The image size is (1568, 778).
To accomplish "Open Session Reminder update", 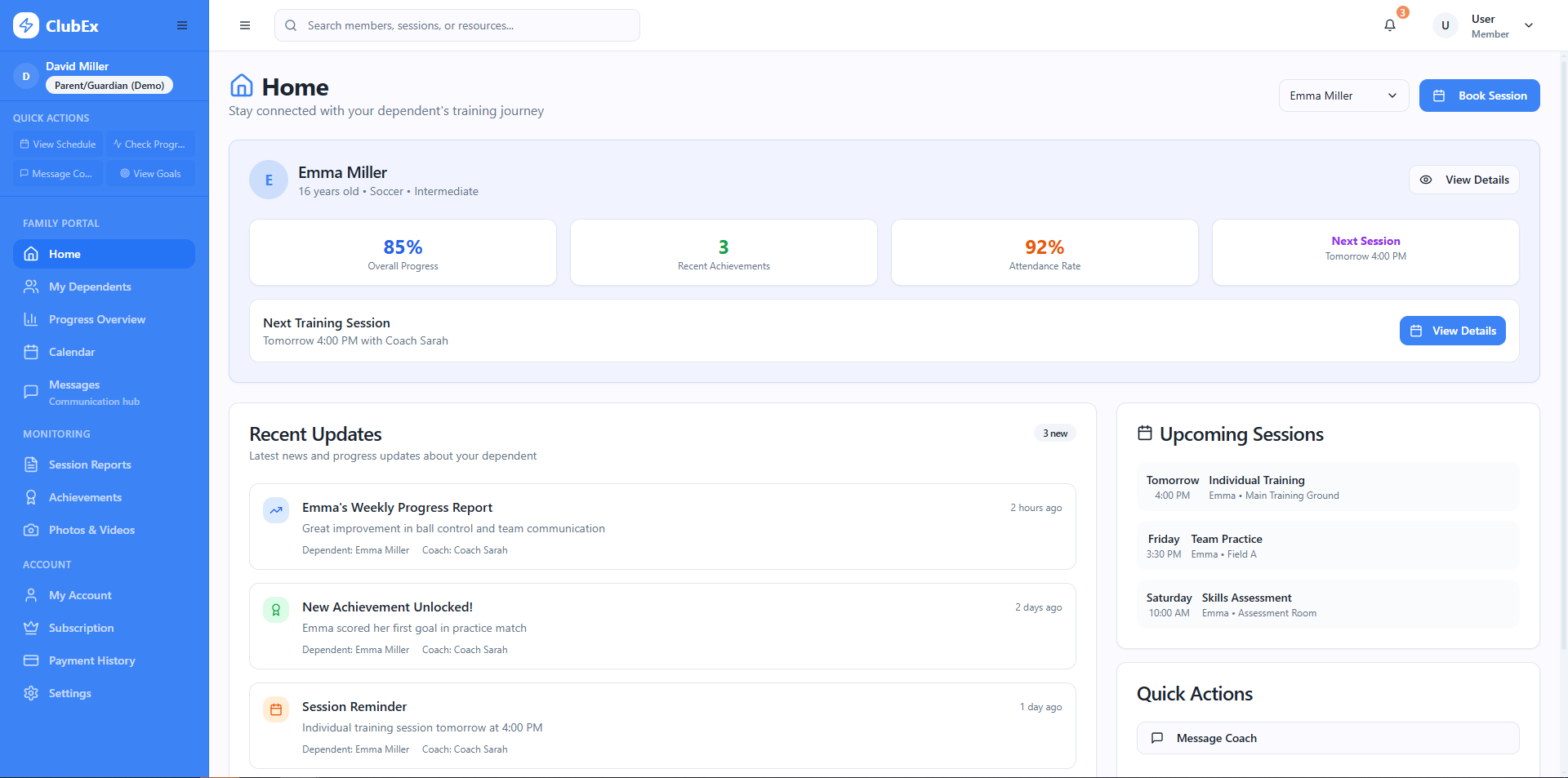I will click(x=662, y=726).
